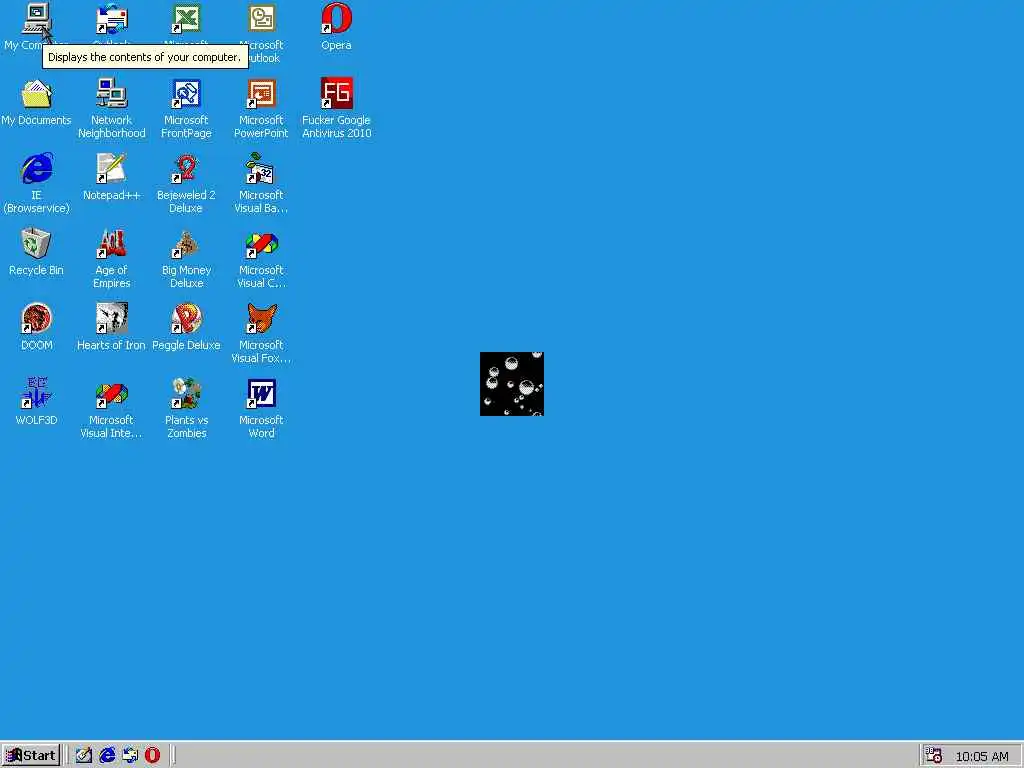Click the 'Microsoft Word' label text
Viewport: 1024px width, 768px height.
click(261, 426)
